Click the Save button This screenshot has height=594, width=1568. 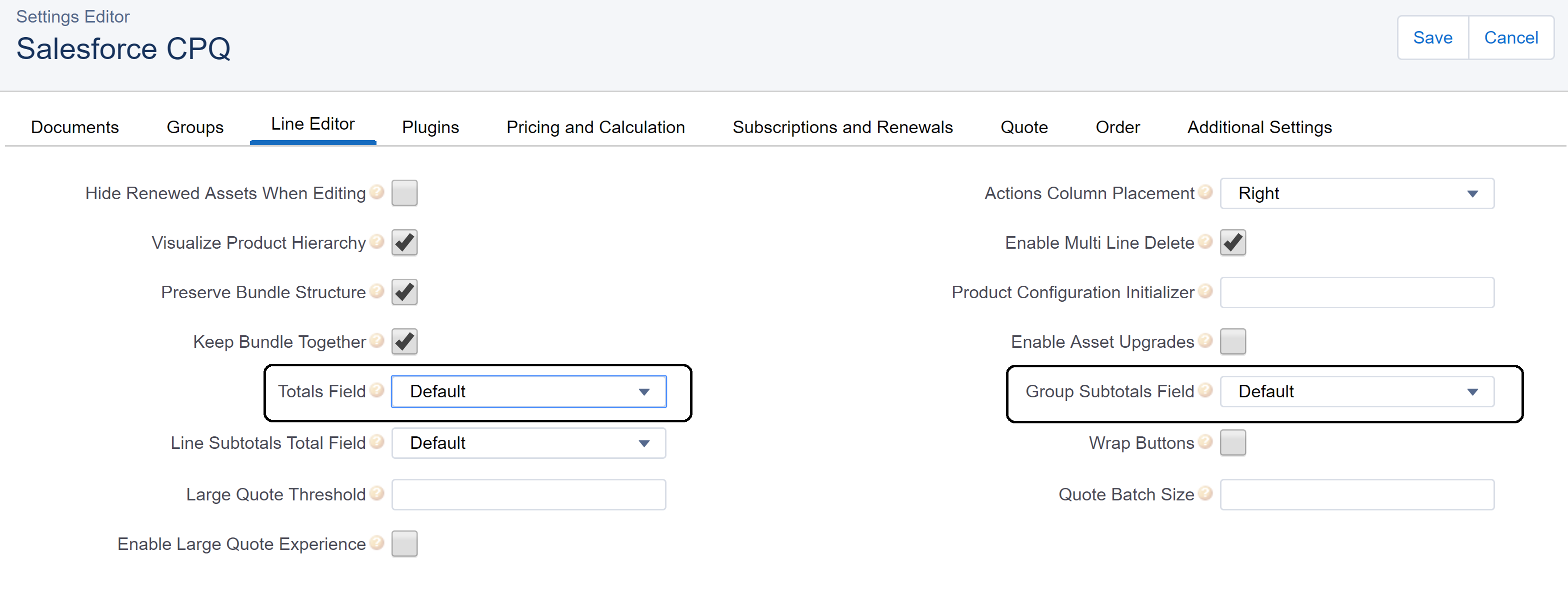1432,38
